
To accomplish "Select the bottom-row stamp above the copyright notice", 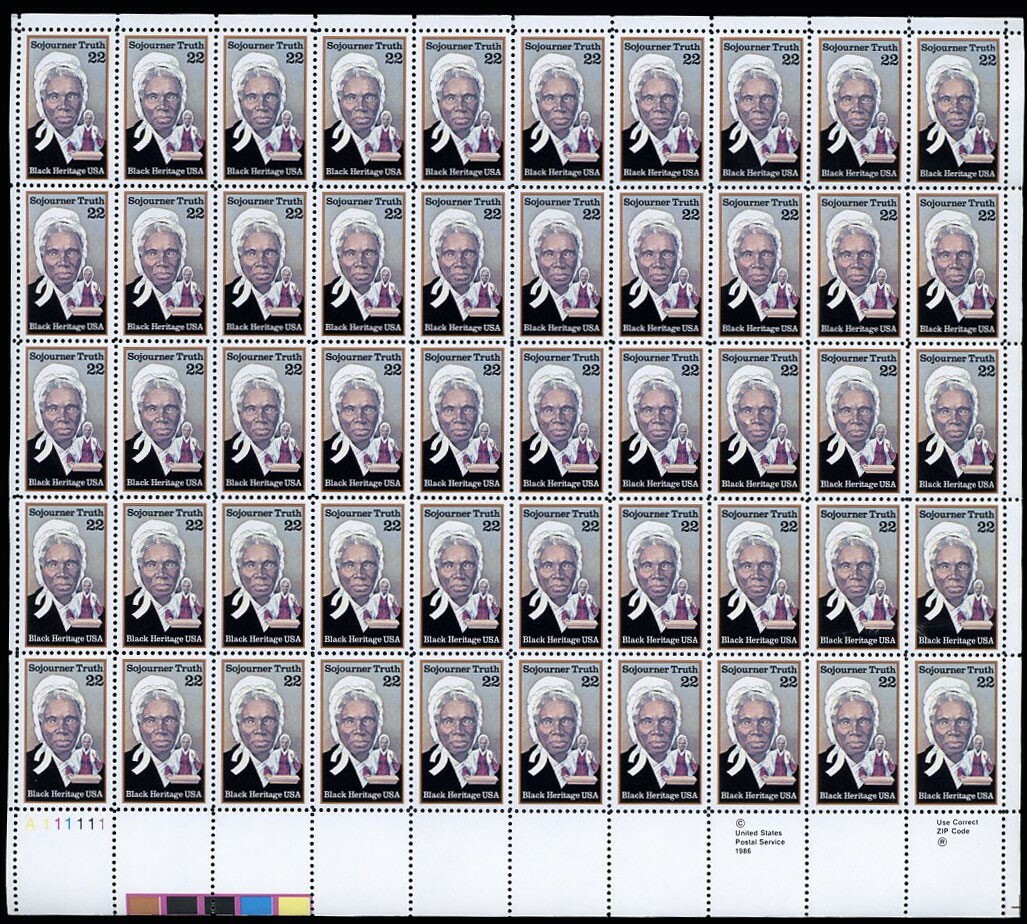I will pos(759,732).
